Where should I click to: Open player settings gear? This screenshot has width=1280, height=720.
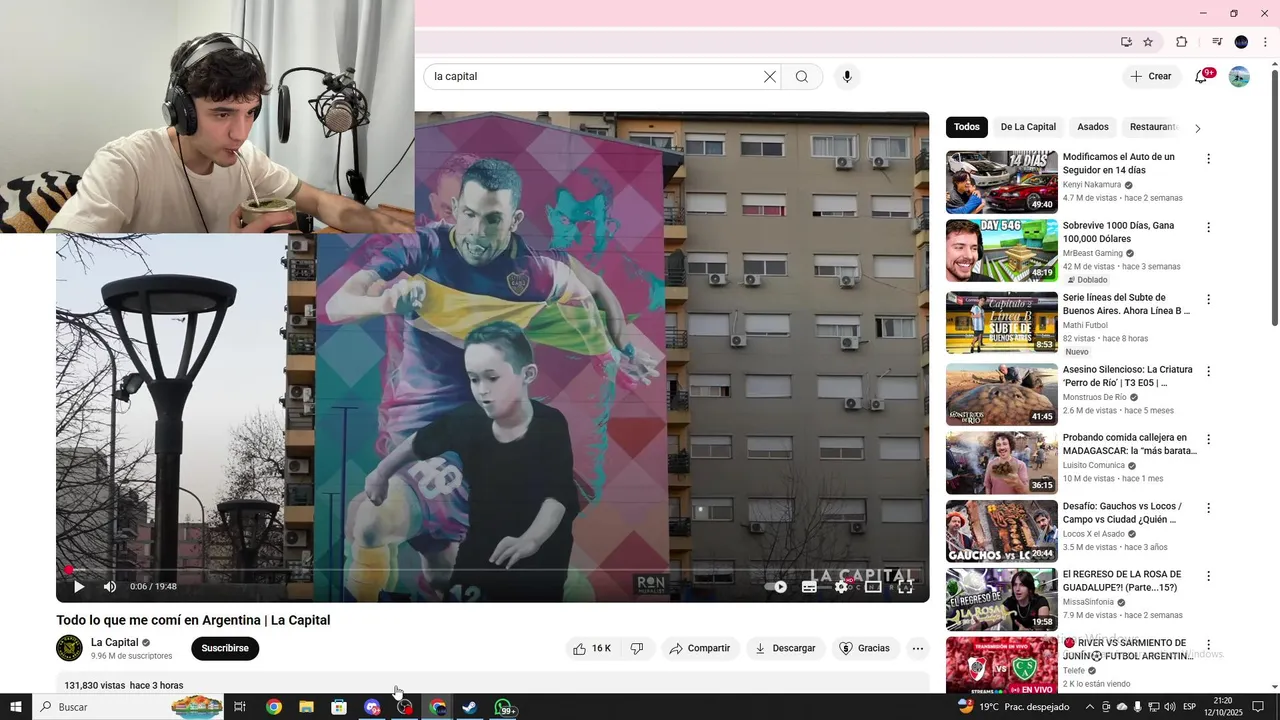[x=841, y=587]
